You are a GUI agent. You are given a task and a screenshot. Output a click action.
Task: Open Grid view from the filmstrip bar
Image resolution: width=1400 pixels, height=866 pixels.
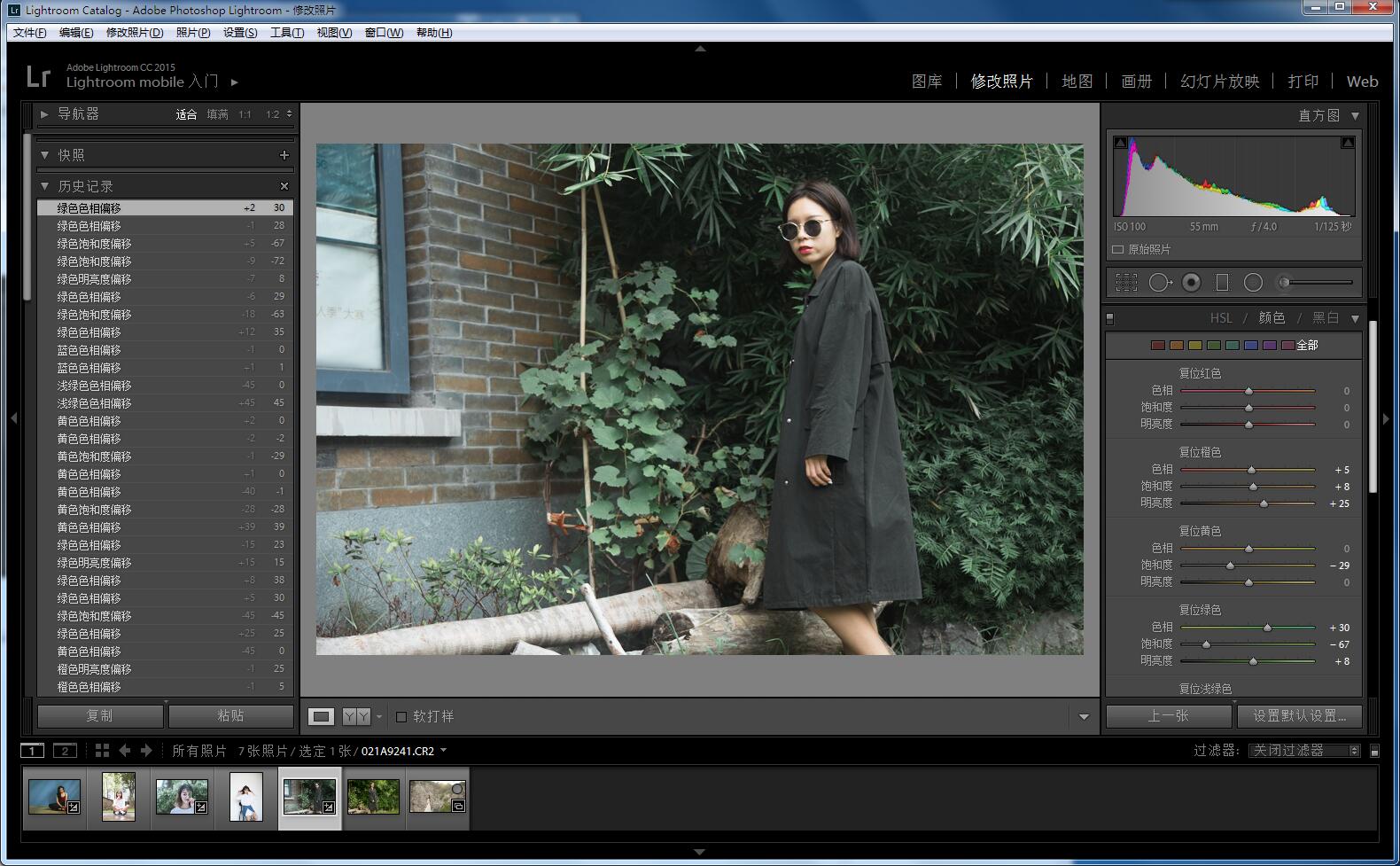pos(102,751)
